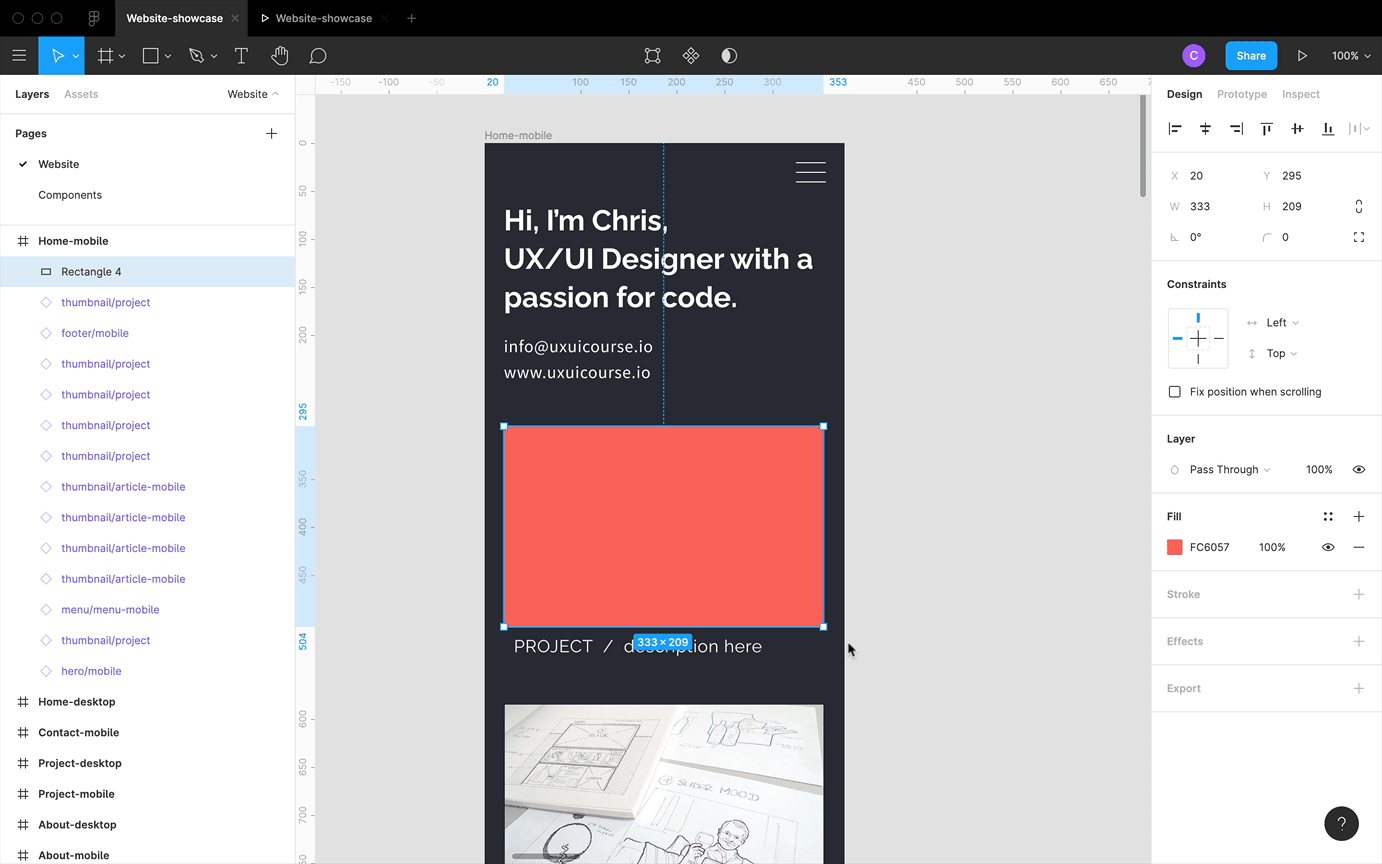Image resolution: width=1382 pixels, height=864 pixels.
Task: Align right icon in Design panel
Action: click(1236, 128)
